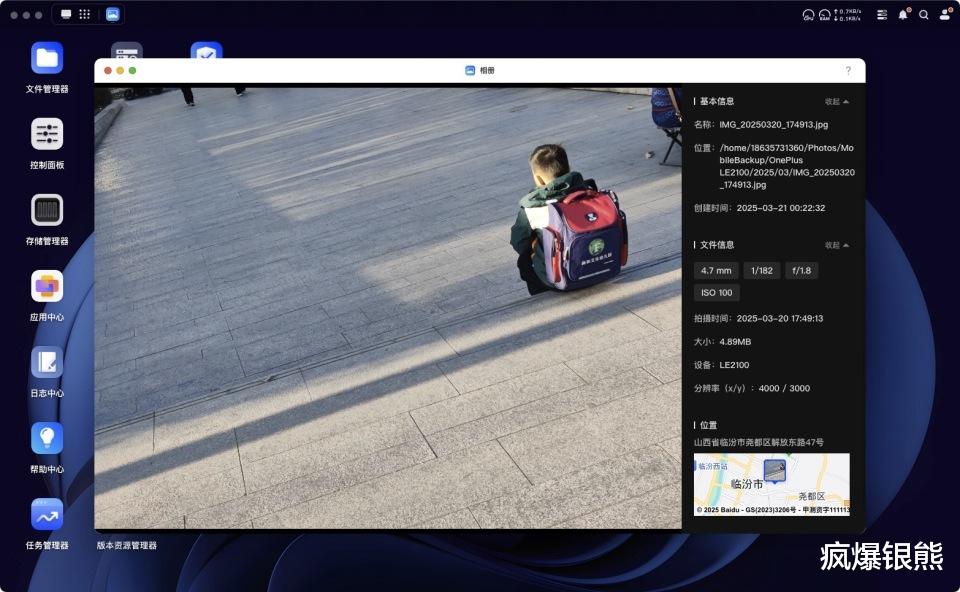Click the resolution 4000 / 3000
This screenshot has width=960, height=592.
pyautogui.click(x=784, y=388)
